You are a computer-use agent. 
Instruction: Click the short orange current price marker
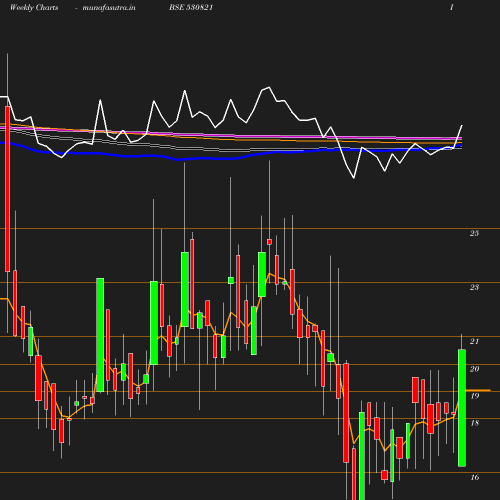[478, 390]
